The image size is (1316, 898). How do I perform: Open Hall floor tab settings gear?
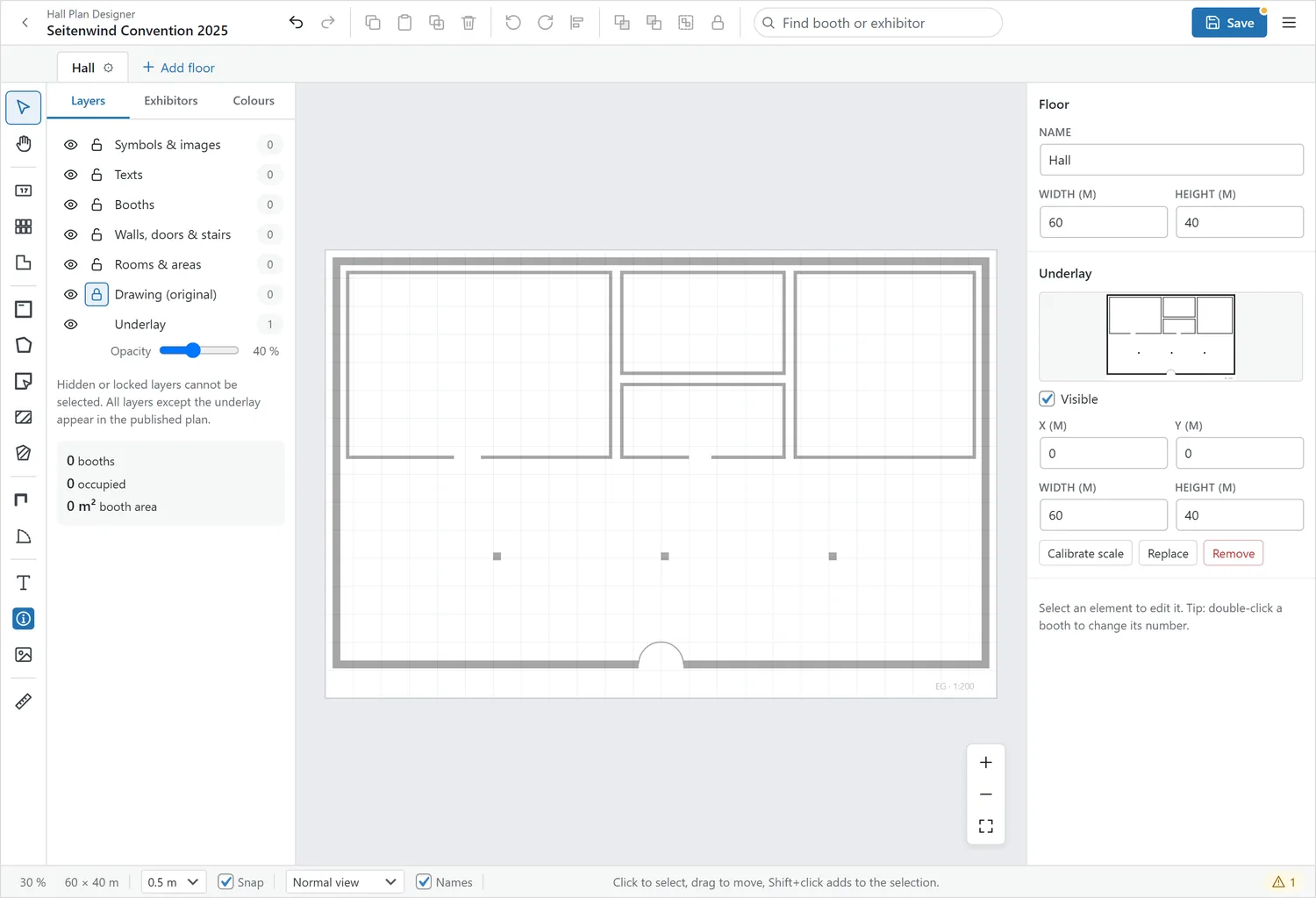point(109,68)
